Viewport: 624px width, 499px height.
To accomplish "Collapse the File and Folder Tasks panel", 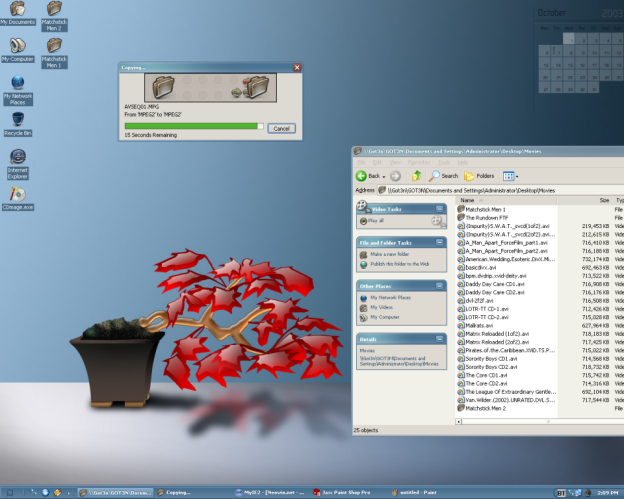I will [x=439, y=242].
